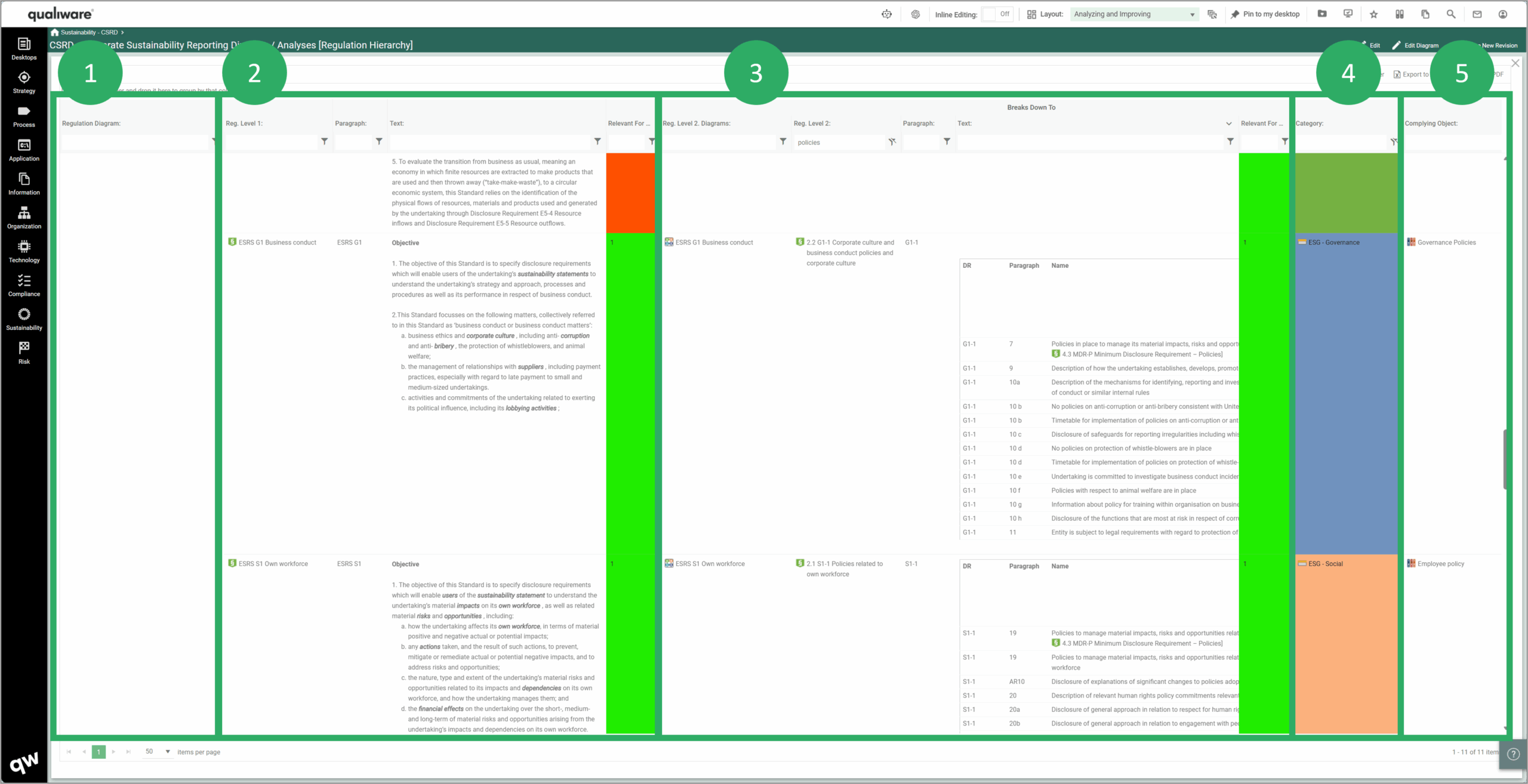Image resolution: width=1528 pixels, height=784 pixels.
Task: Open the Layout dropdown Analyzing and Improving
Action: click(1134, 14)
